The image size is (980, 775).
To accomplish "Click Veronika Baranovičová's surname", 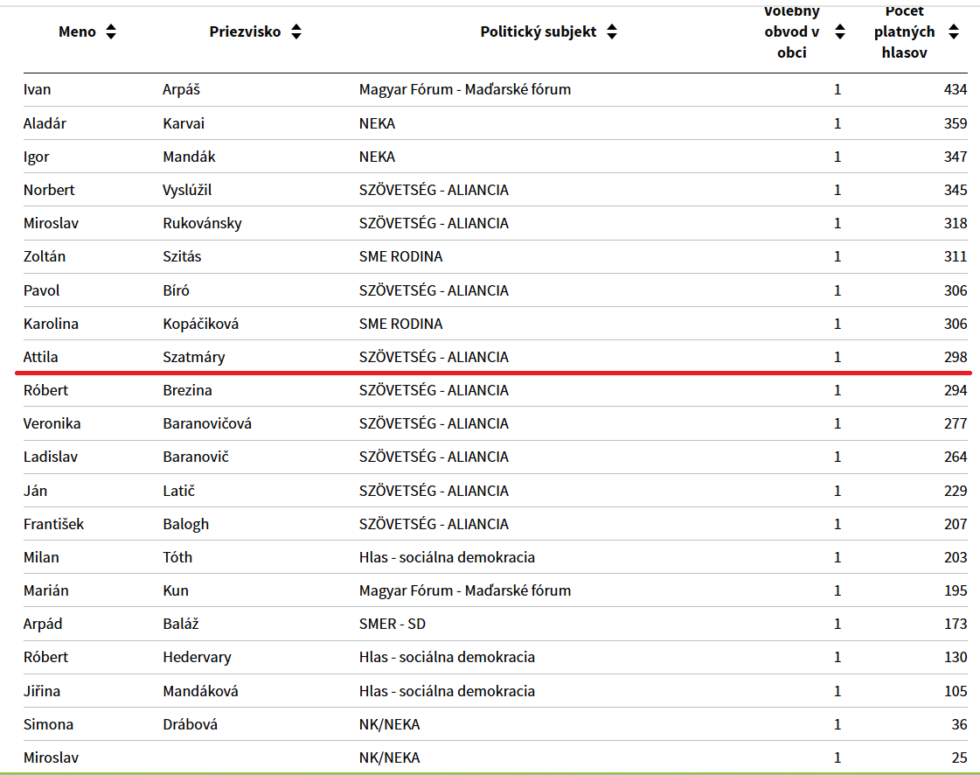I will click(207, 424).
